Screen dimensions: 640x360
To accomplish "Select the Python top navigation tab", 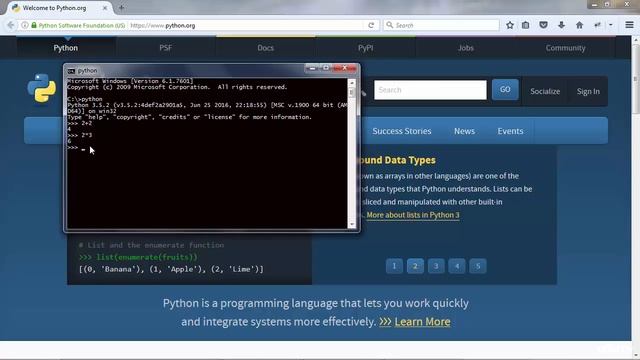I will point(66,48).
